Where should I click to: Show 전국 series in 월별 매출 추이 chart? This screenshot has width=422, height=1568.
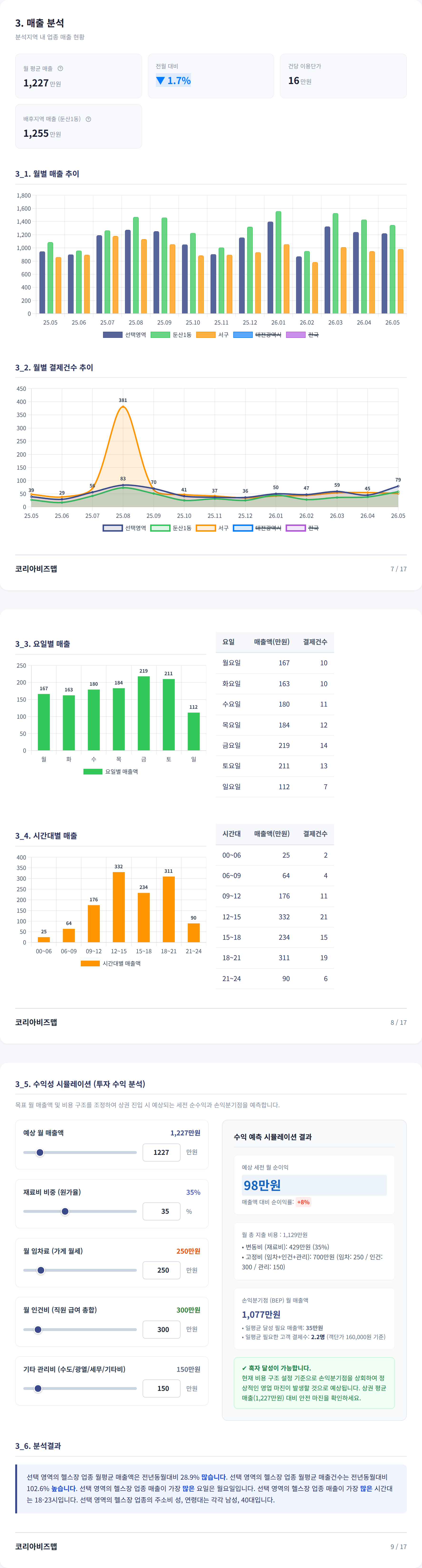pos(303,335)
